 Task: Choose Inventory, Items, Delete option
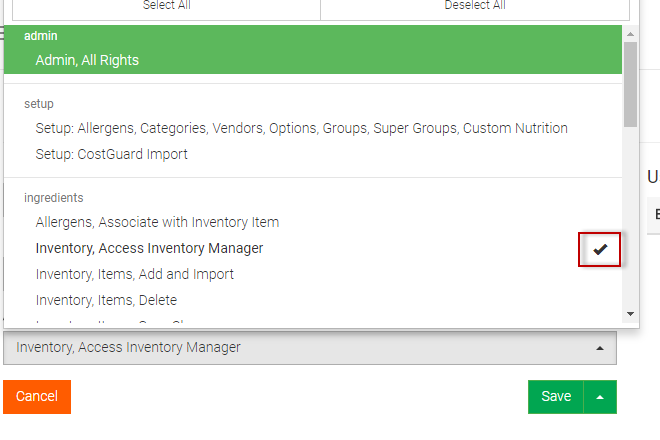(x=106, y=300)
